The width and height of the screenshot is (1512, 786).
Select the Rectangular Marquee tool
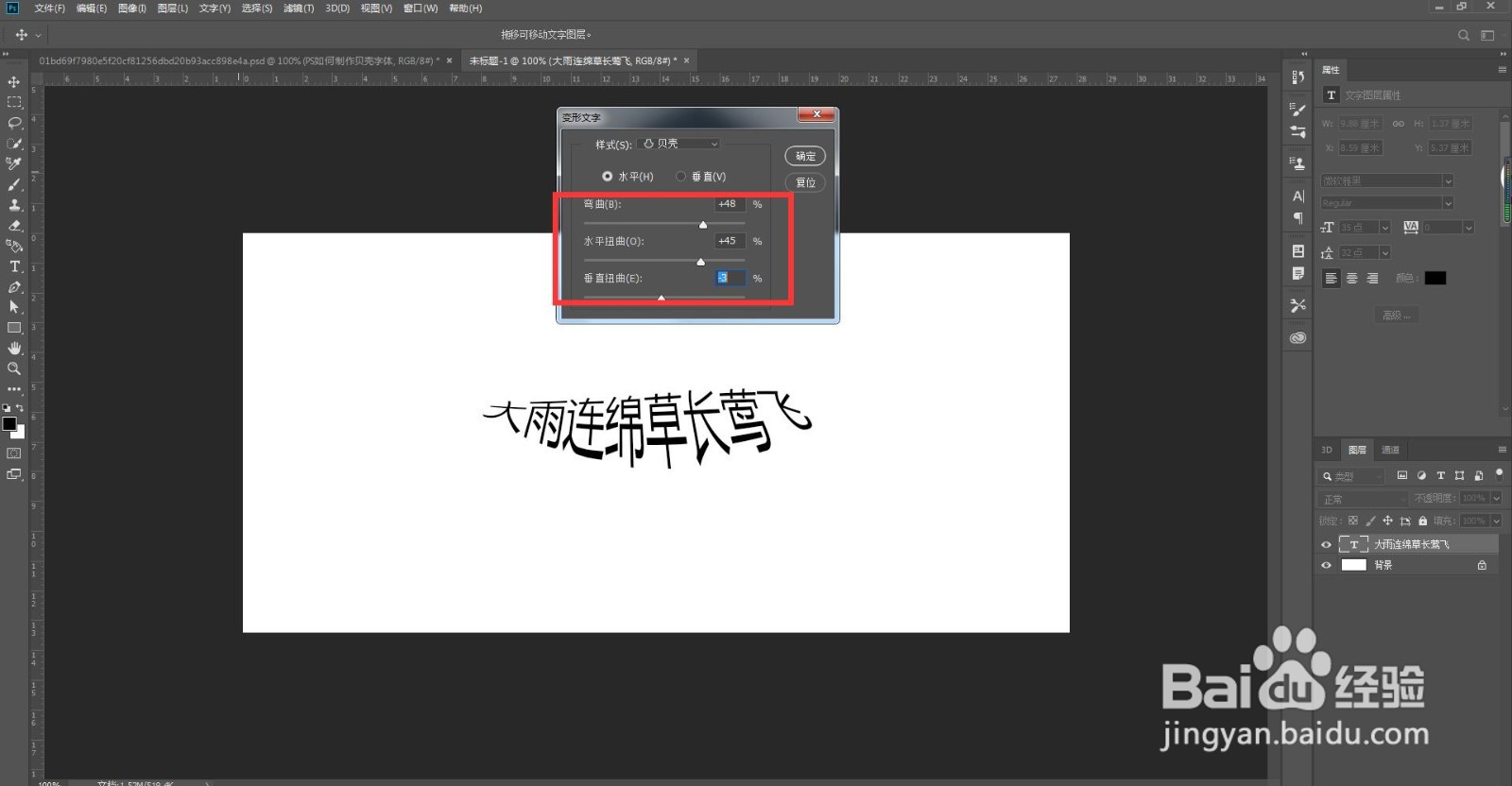point(14,102)
